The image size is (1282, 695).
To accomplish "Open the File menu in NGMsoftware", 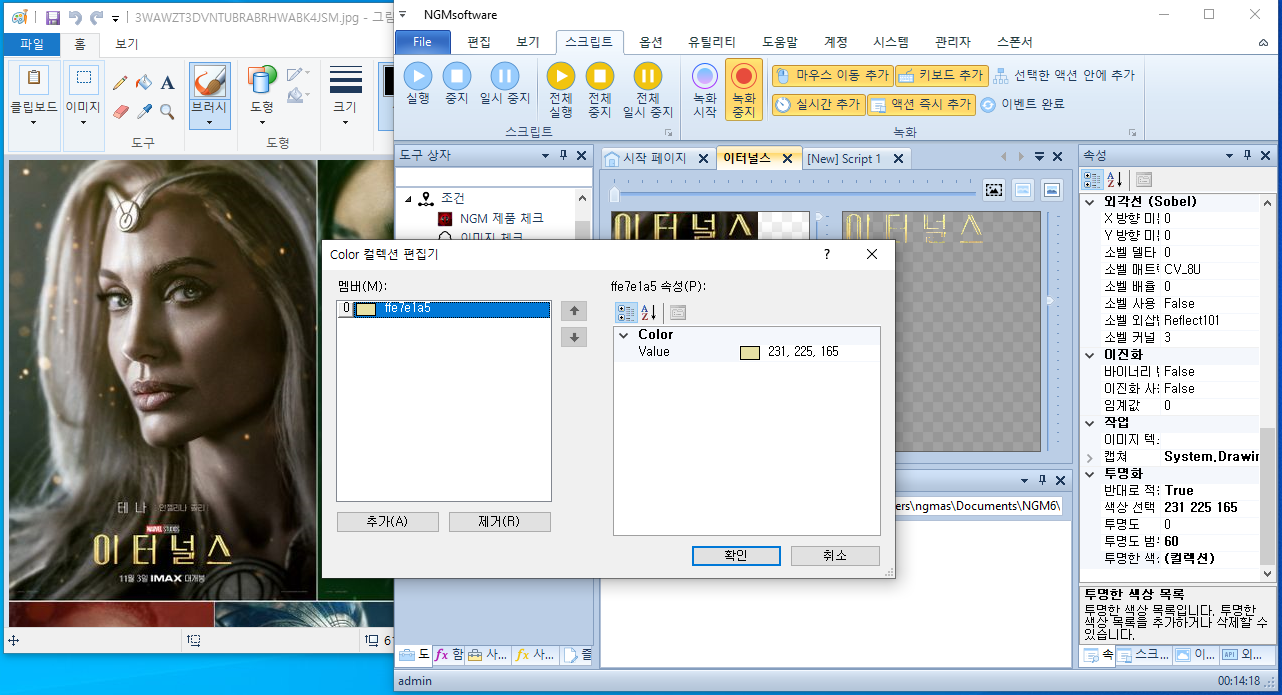I will click(422, 42).
